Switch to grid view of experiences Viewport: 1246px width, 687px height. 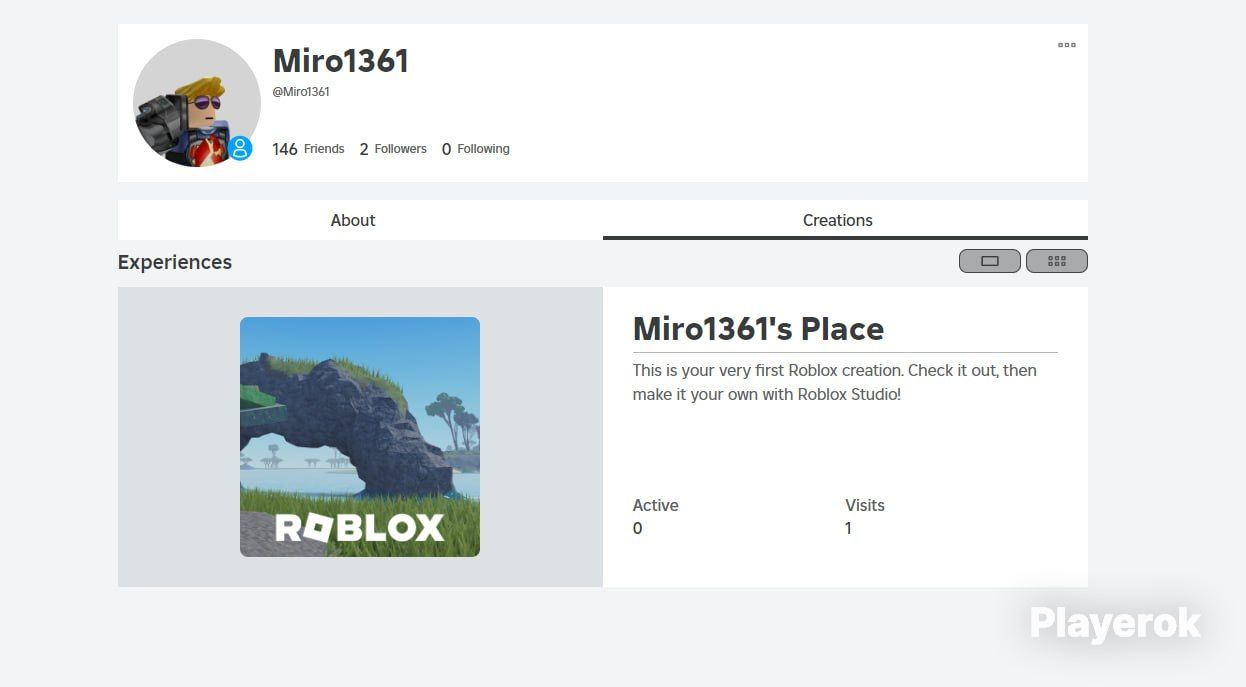pyautogui.click(x=1057, y=261)
